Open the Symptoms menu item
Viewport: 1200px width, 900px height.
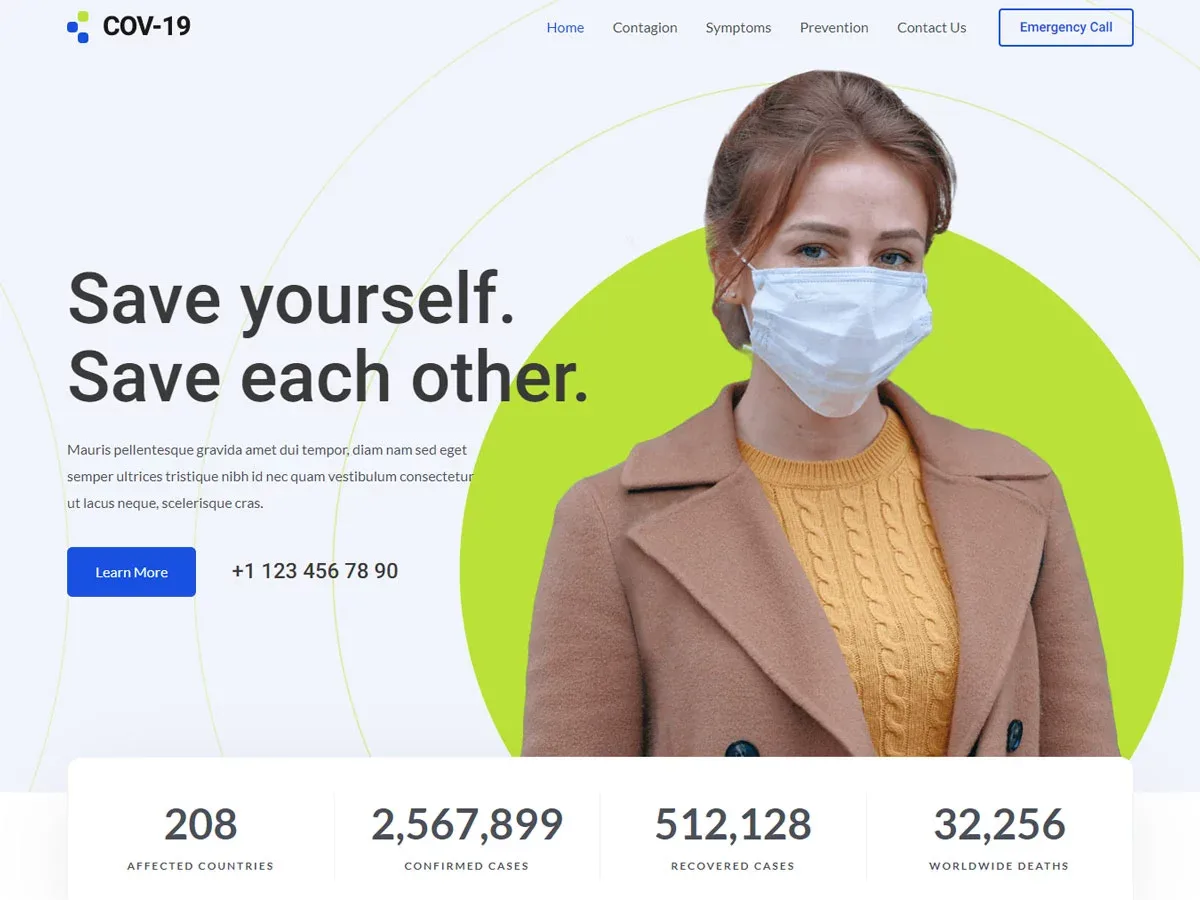[738, 28]
